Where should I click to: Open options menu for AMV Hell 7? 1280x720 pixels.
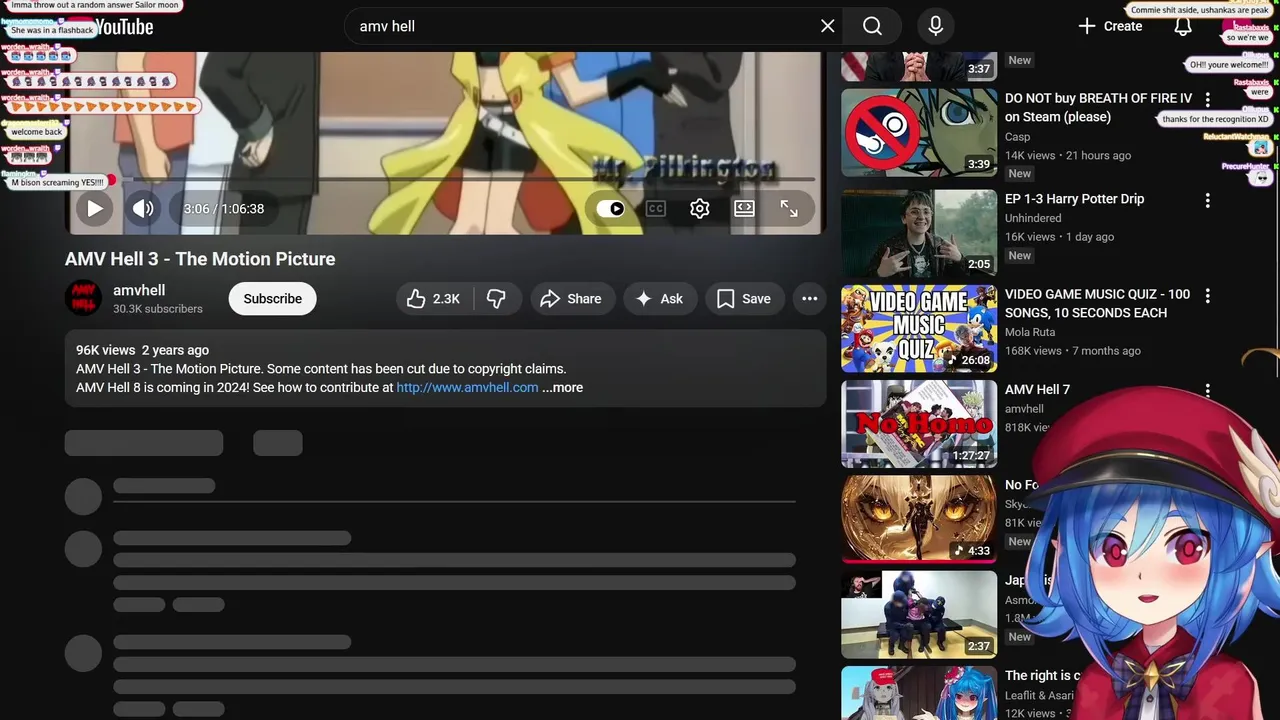(x=1208, y=391)
